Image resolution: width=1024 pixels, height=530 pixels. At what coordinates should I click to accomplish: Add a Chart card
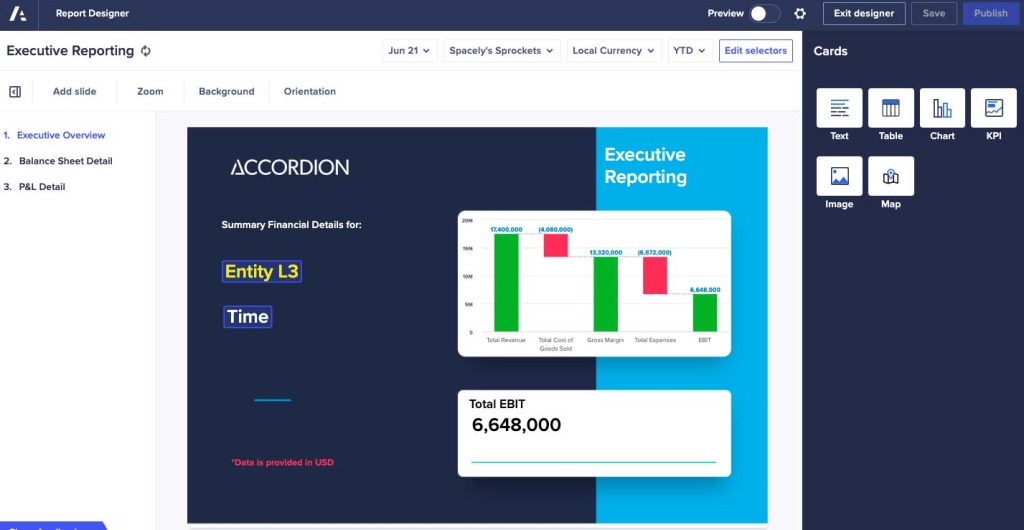click(942, 108)
